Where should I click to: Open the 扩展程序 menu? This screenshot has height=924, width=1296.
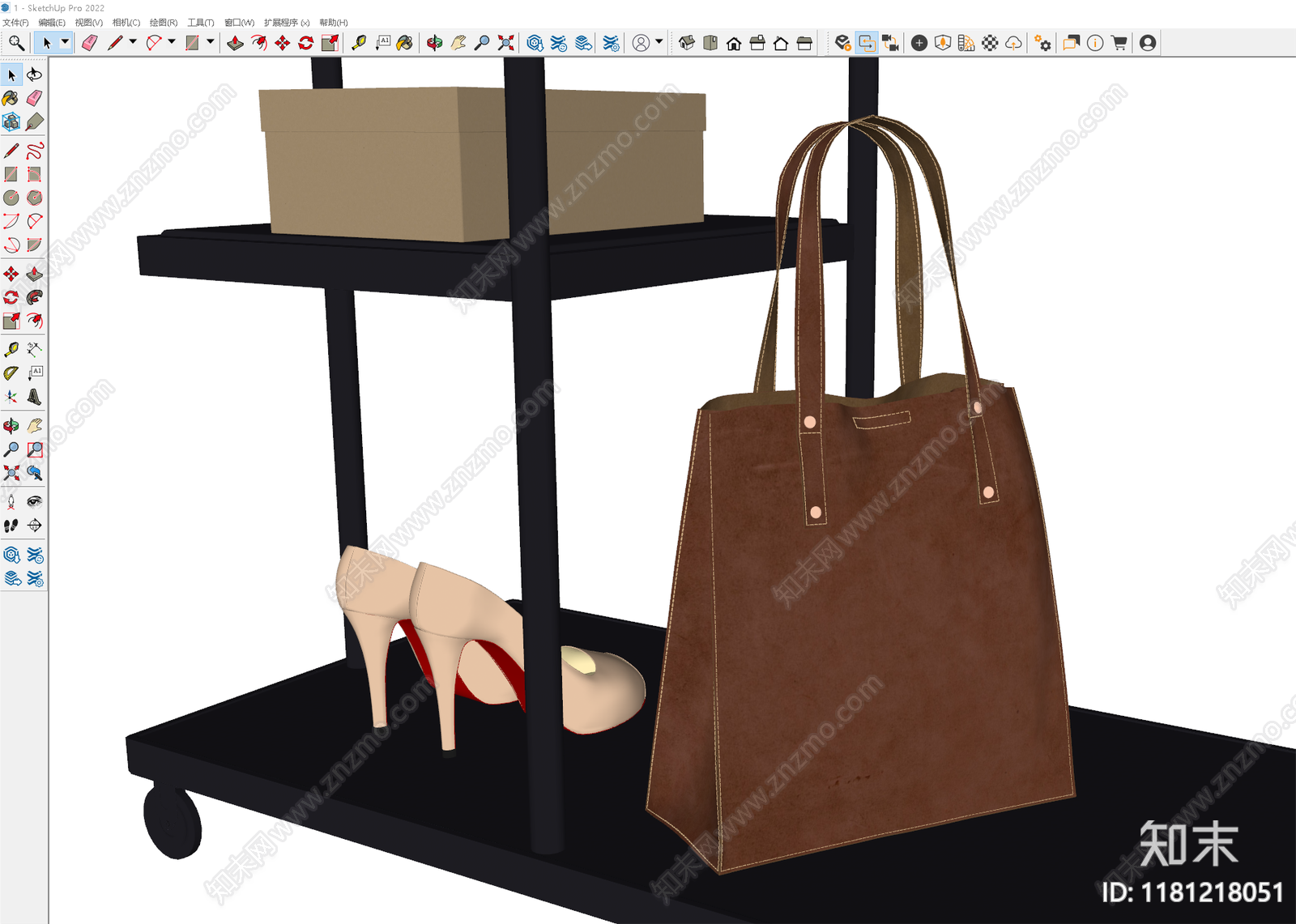click(x=287, y=23)
